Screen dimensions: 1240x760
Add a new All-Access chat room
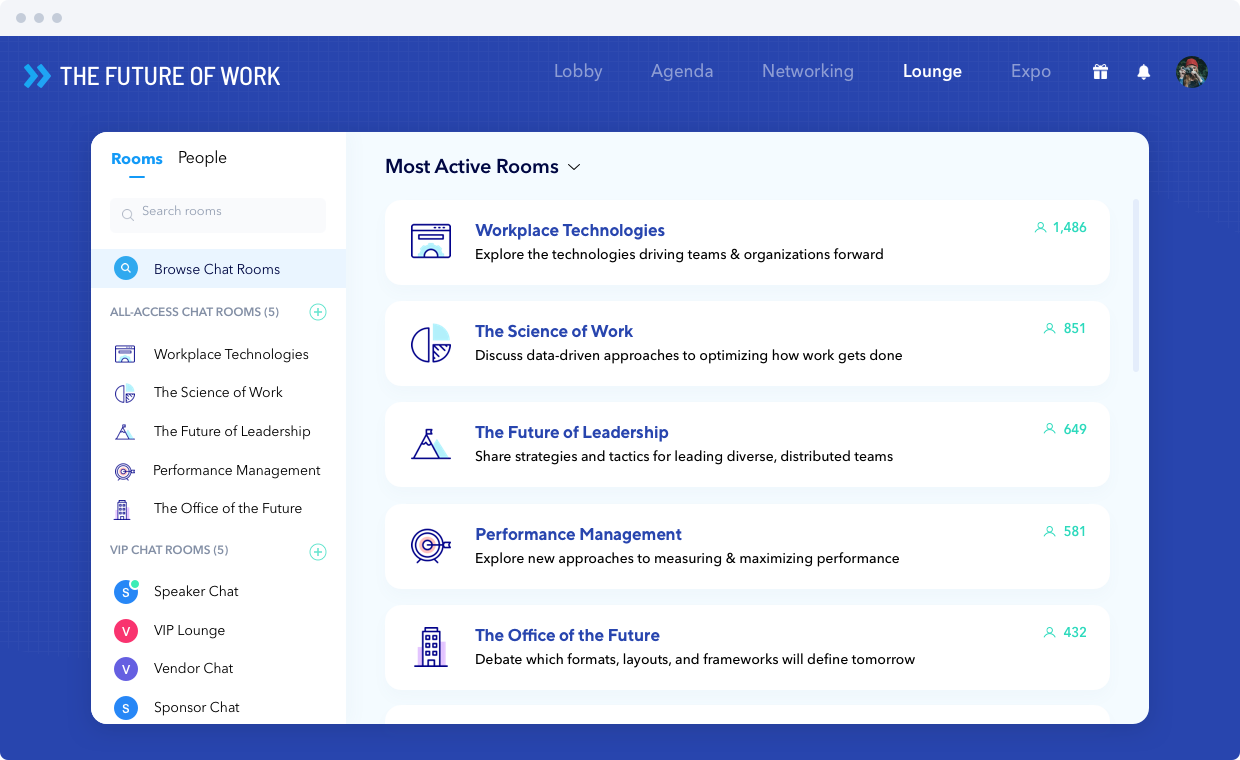[x=318, y=312]
